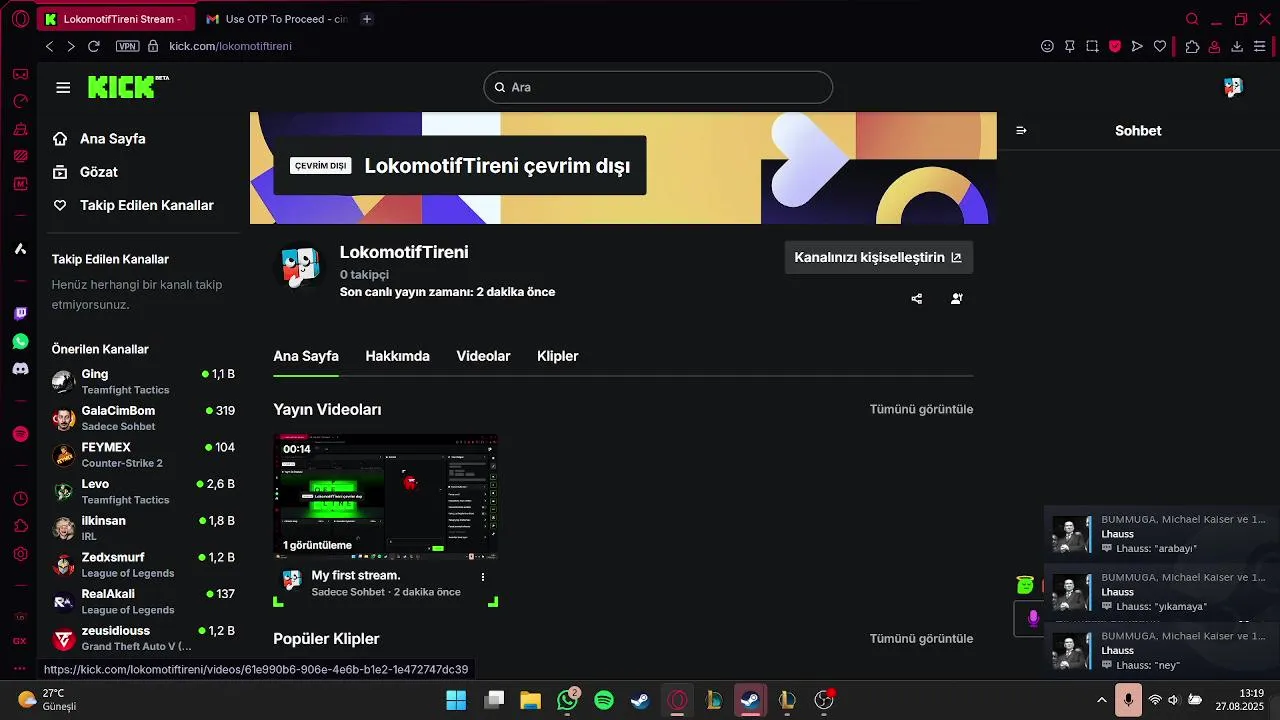Open History clock icon in Opera sidebar
Viewport: 1280px width, 720px height.
(20, 498)
